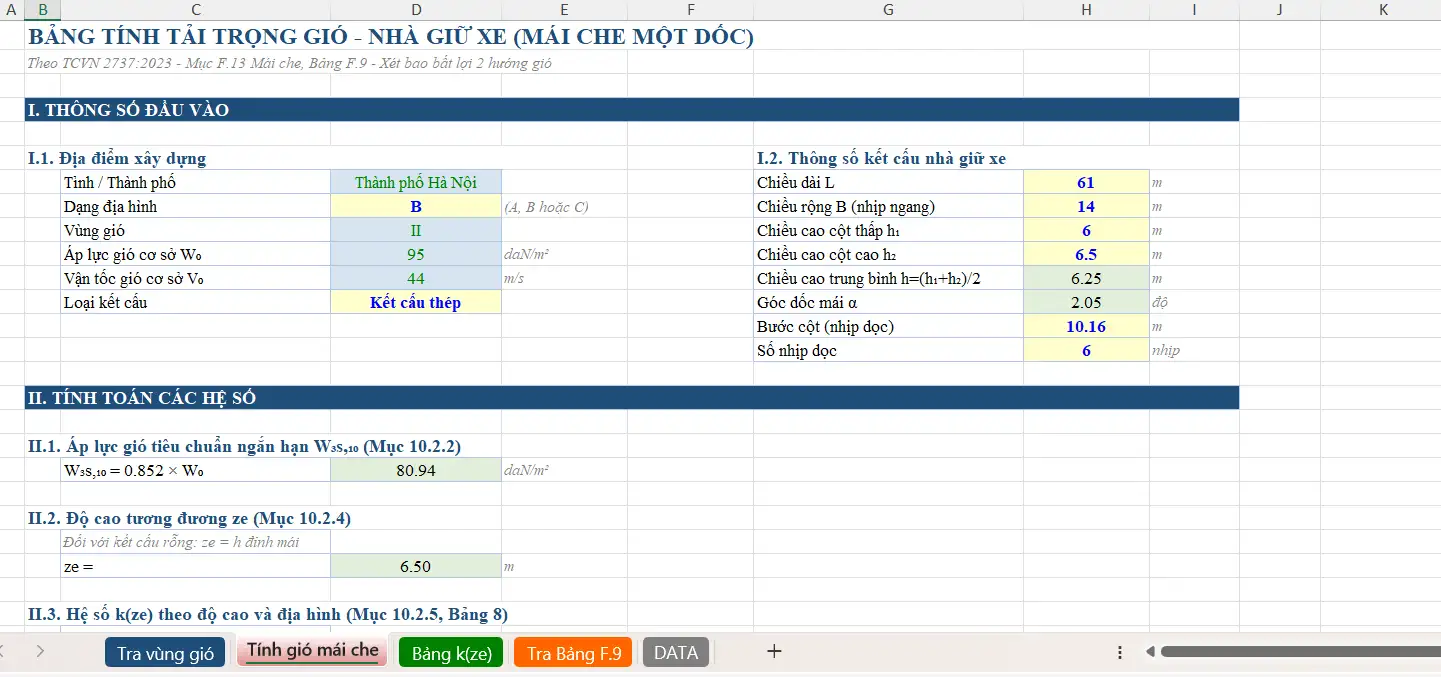The image size is (1441, 677).
Task: Switch to the Tra Bảng F.9 sheet
Action: pyautogui.click(x=572, y=651)
